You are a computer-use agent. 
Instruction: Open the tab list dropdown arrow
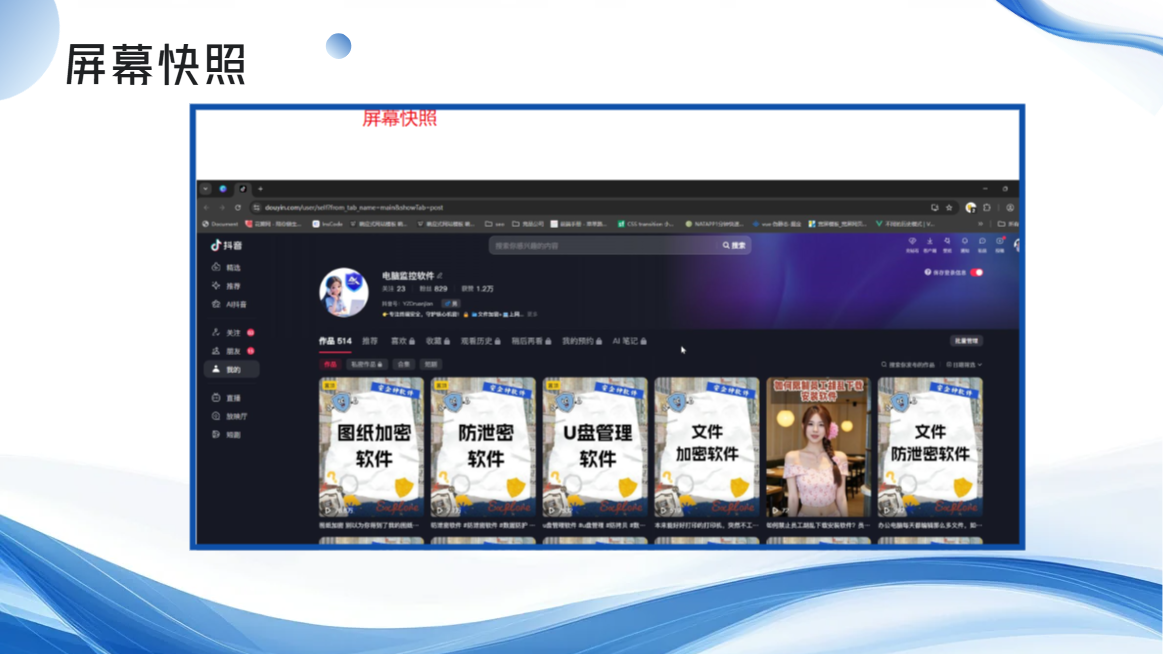(205, 189)
